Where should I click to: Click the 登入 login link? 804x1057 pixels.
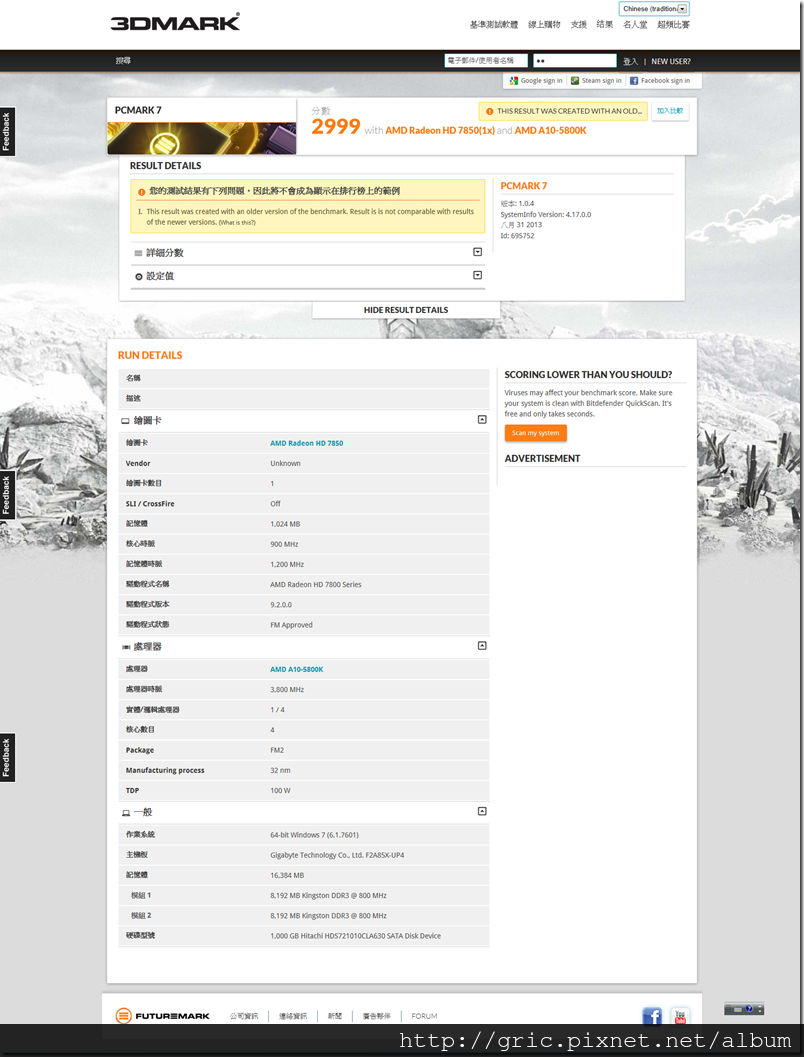click(630, 61)
